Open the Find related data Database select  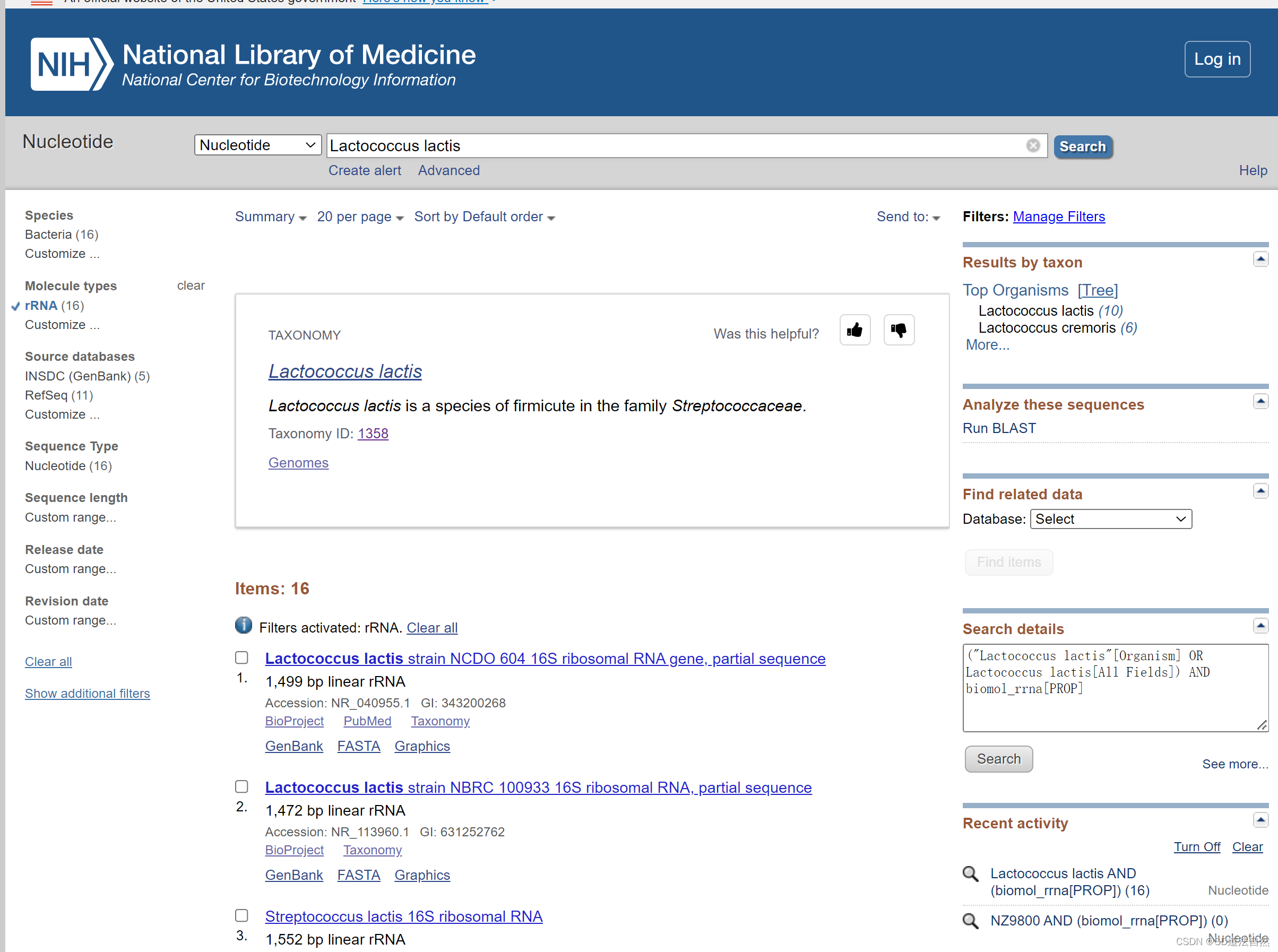[1110, 519]
